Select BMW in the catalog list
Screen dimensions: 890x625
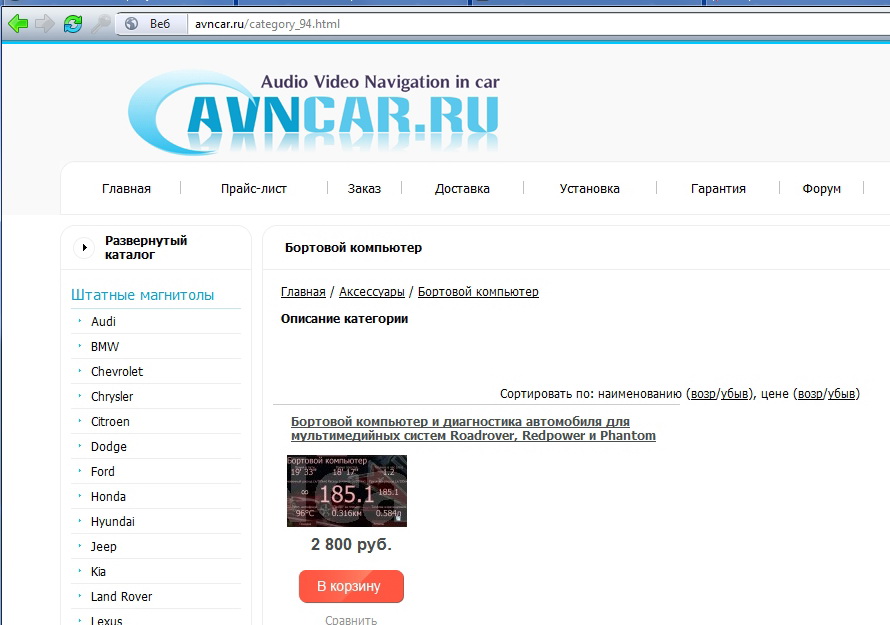105,347
